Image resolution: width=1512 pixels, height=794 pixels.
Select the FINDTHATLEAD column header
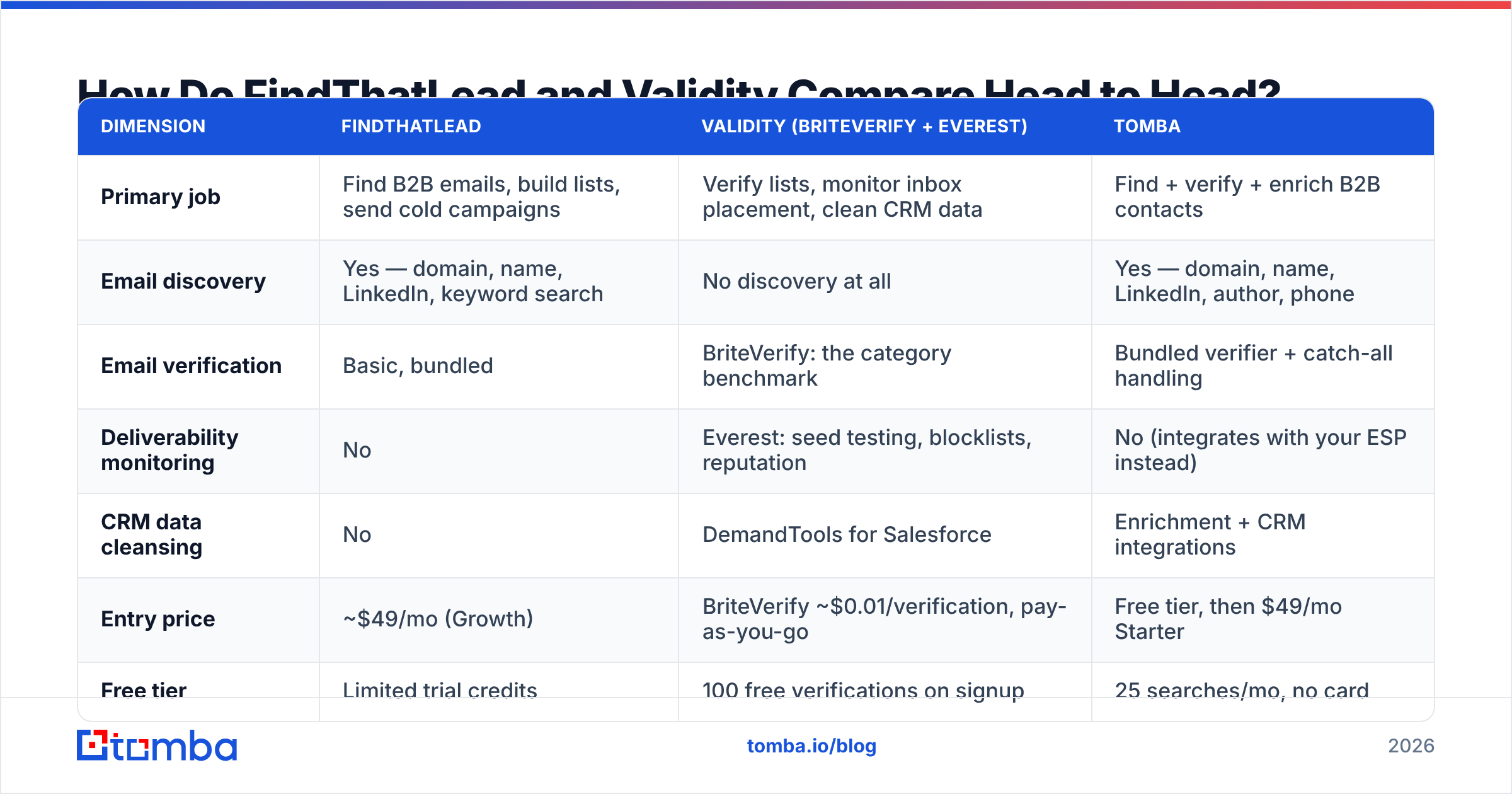(x=411, y=126)
